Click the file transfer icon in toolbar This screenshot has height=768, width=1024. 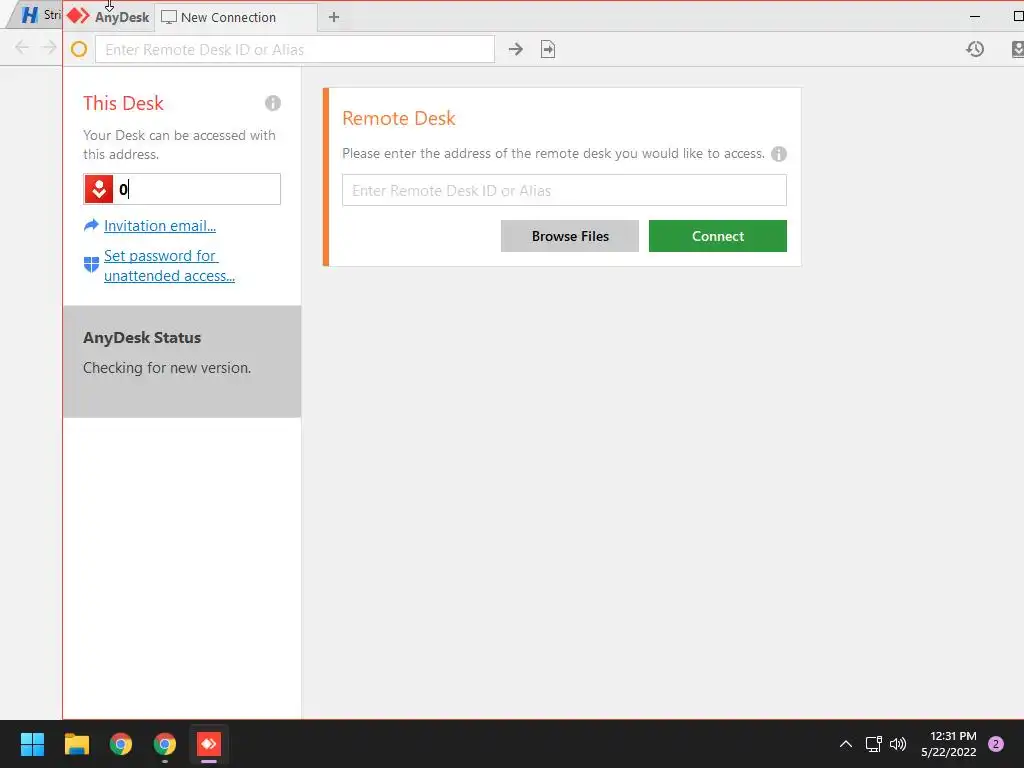[x=548, y=49]
